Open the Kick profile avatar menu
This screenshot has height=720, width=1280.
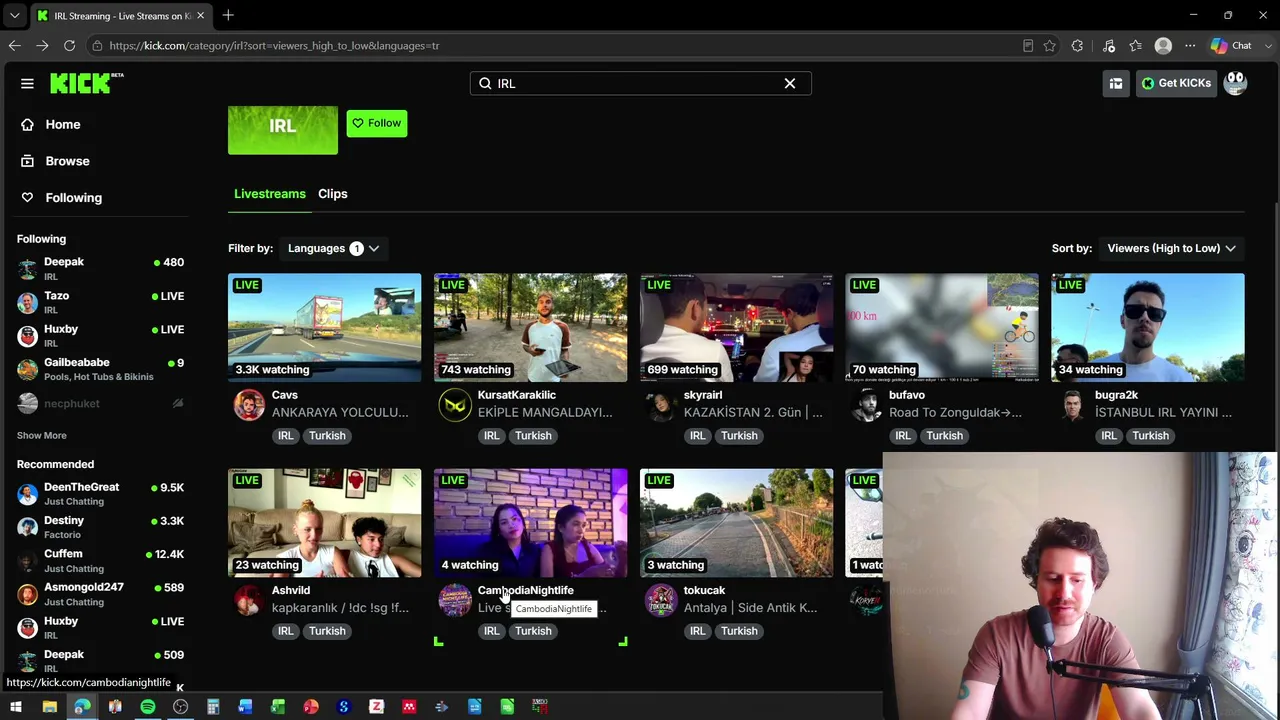point(1236,83)
